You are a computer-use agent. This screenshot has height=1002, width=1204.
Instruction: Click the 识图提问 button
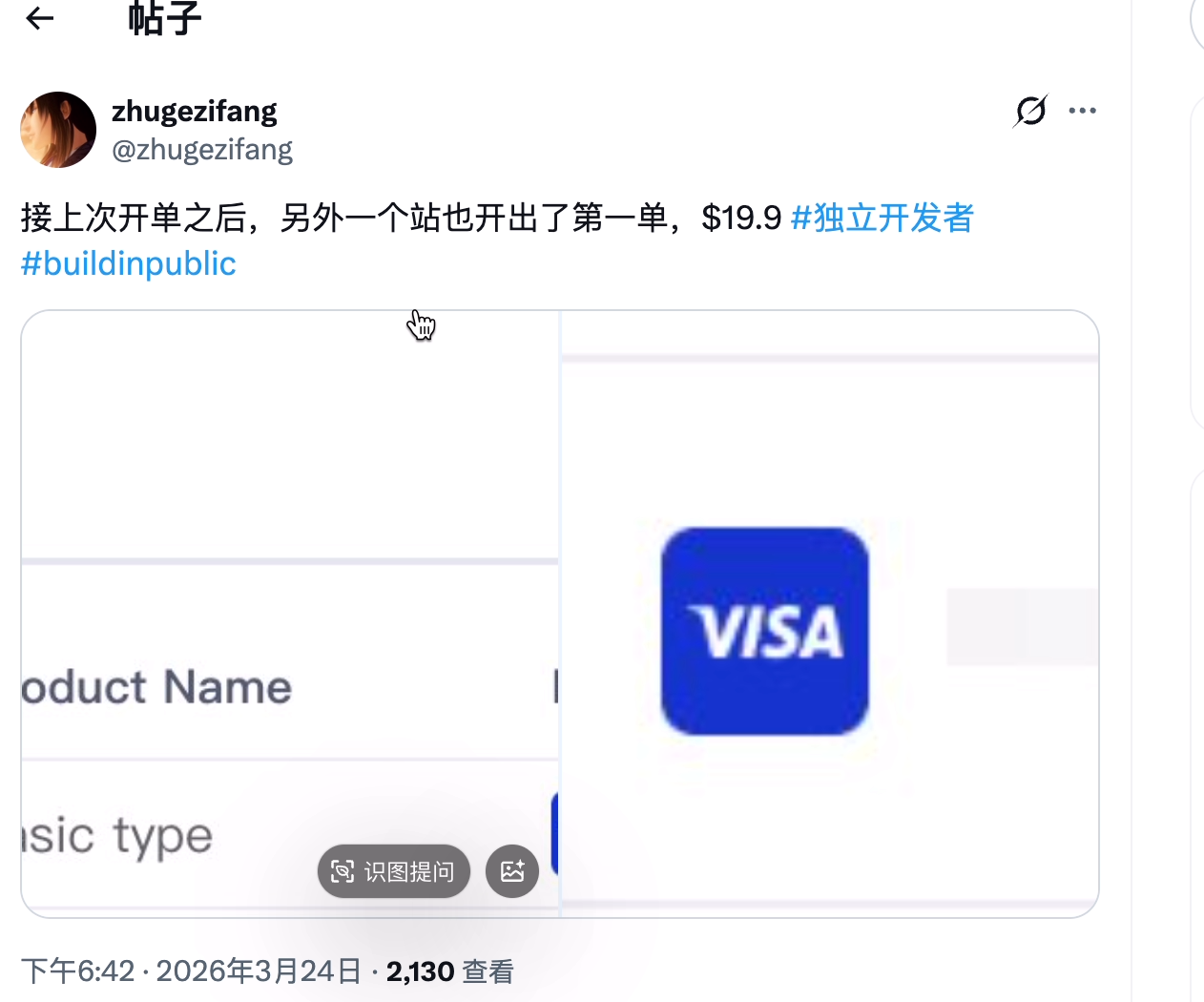(394, 871)
